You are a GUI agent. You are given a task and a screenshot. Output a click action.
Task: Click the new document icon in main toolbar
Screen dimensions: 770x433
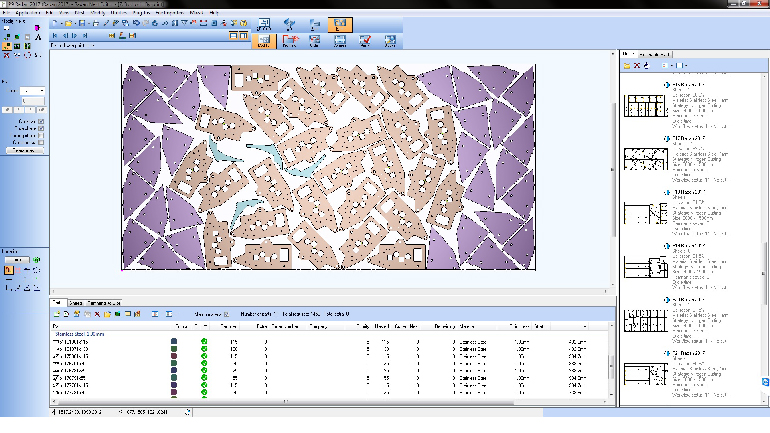click(x=55, y=22)
